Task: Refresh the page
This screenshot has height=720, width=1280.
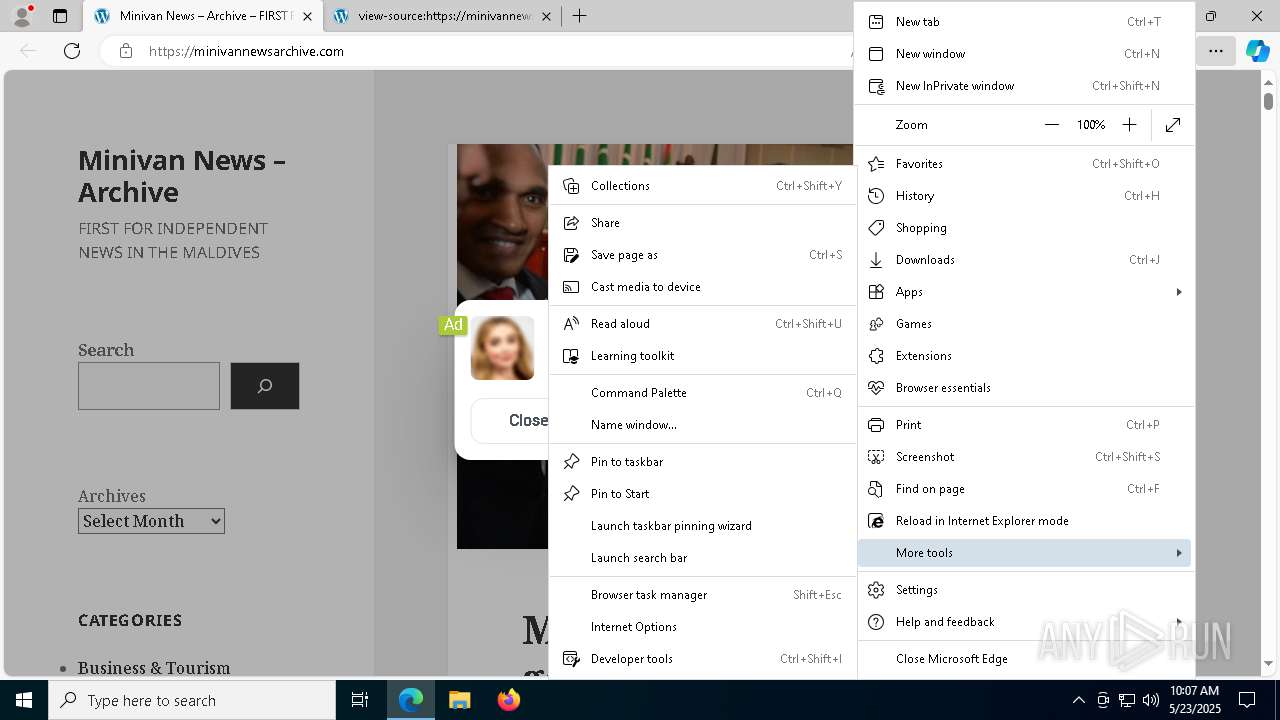Action: click(72, 51)
